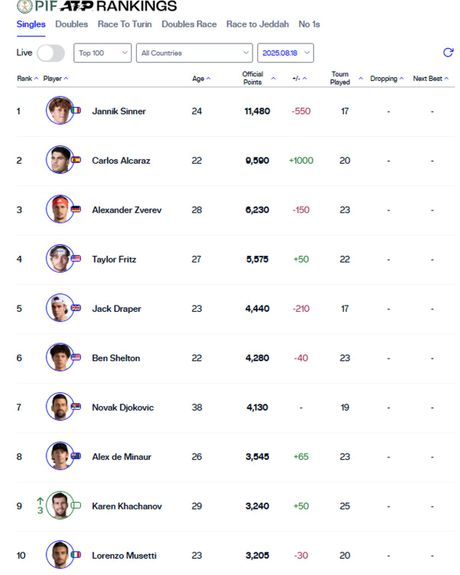Open the Race To Turin tab

[125, 24]
